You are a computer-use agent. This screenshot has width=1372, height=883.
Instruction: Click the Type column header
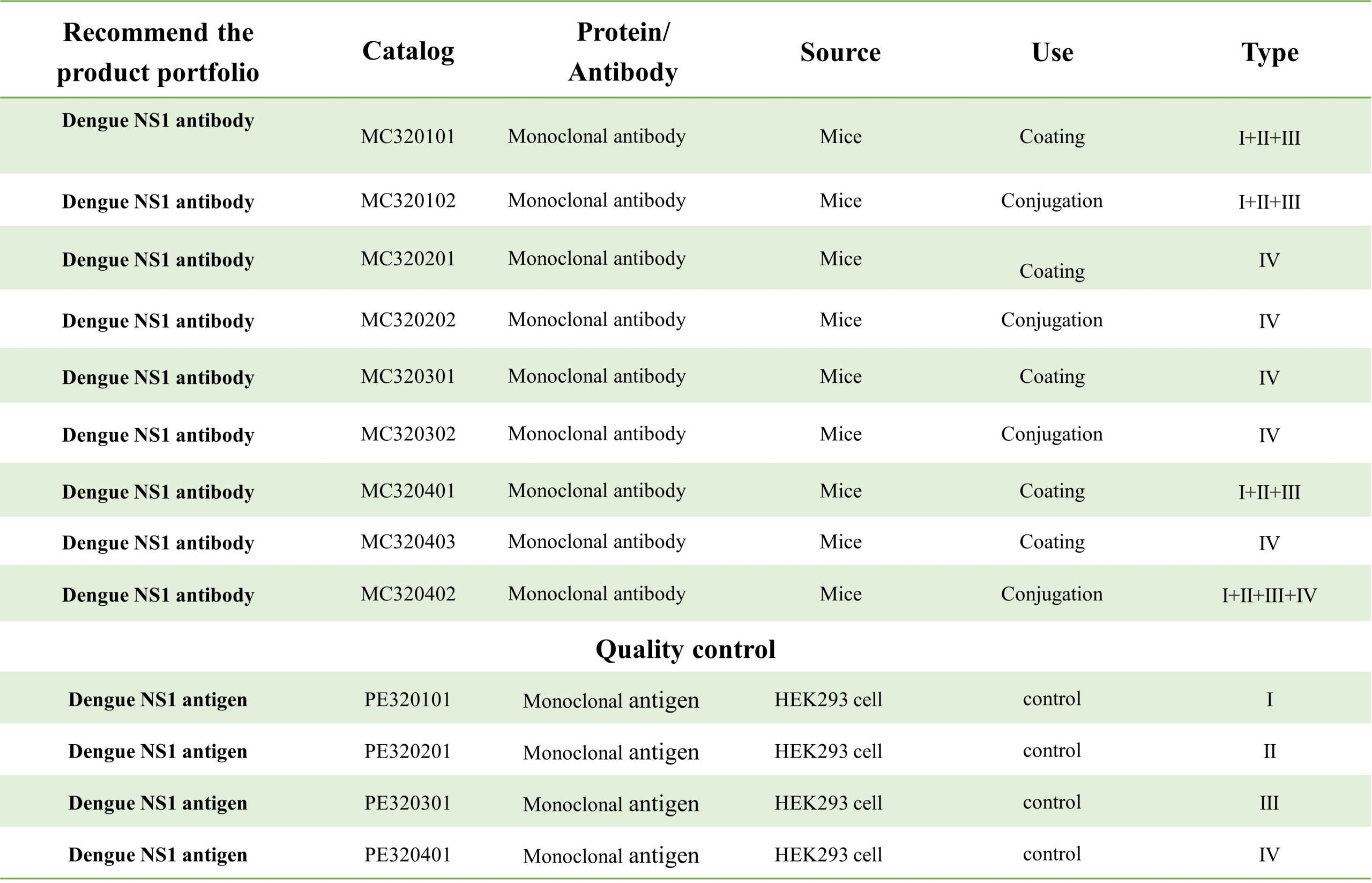[x=1270, y=53]
